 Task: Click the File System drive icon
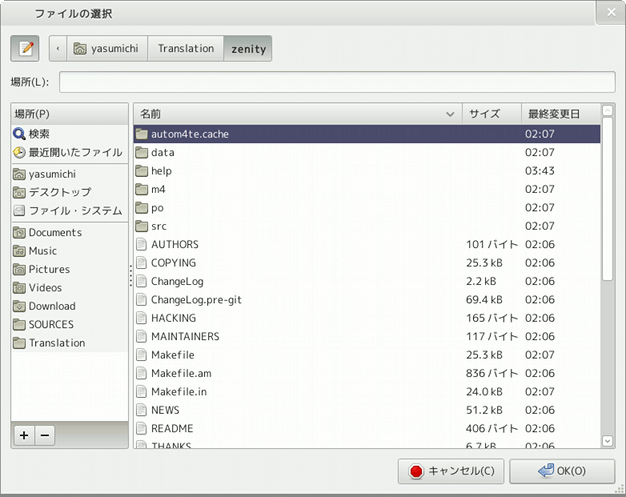[x=19, y=211]
